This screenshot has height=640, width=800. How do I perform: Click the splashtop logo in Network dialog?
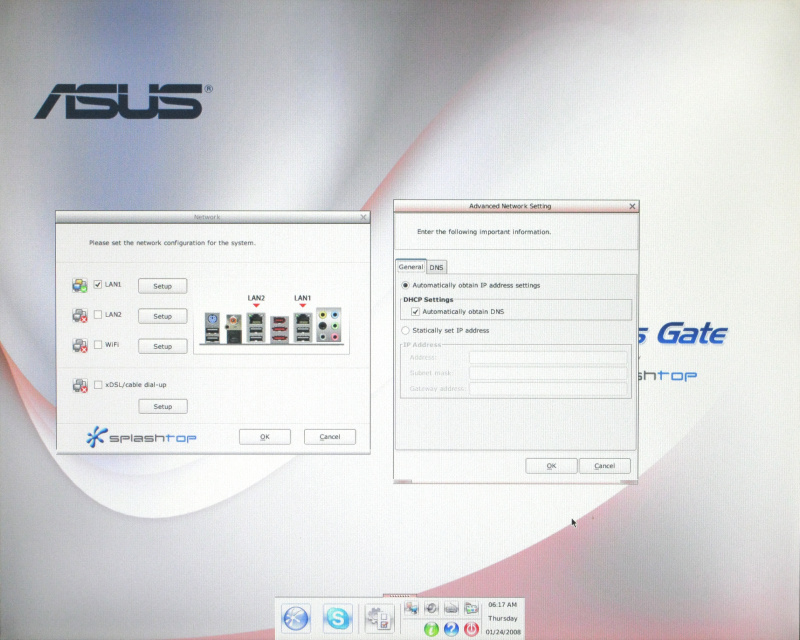point(141,437)
